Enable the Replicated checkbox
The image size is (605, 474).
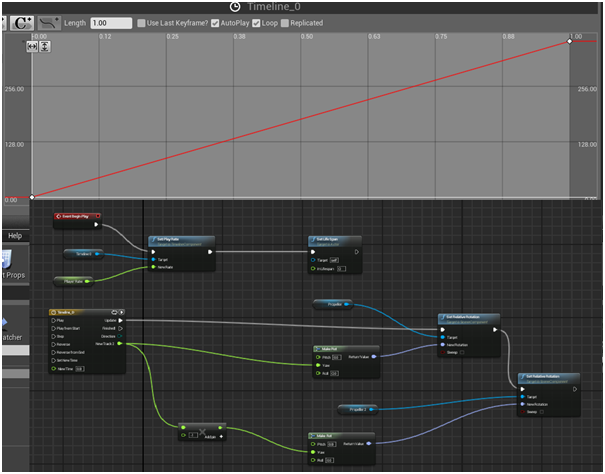coord(285,23)
